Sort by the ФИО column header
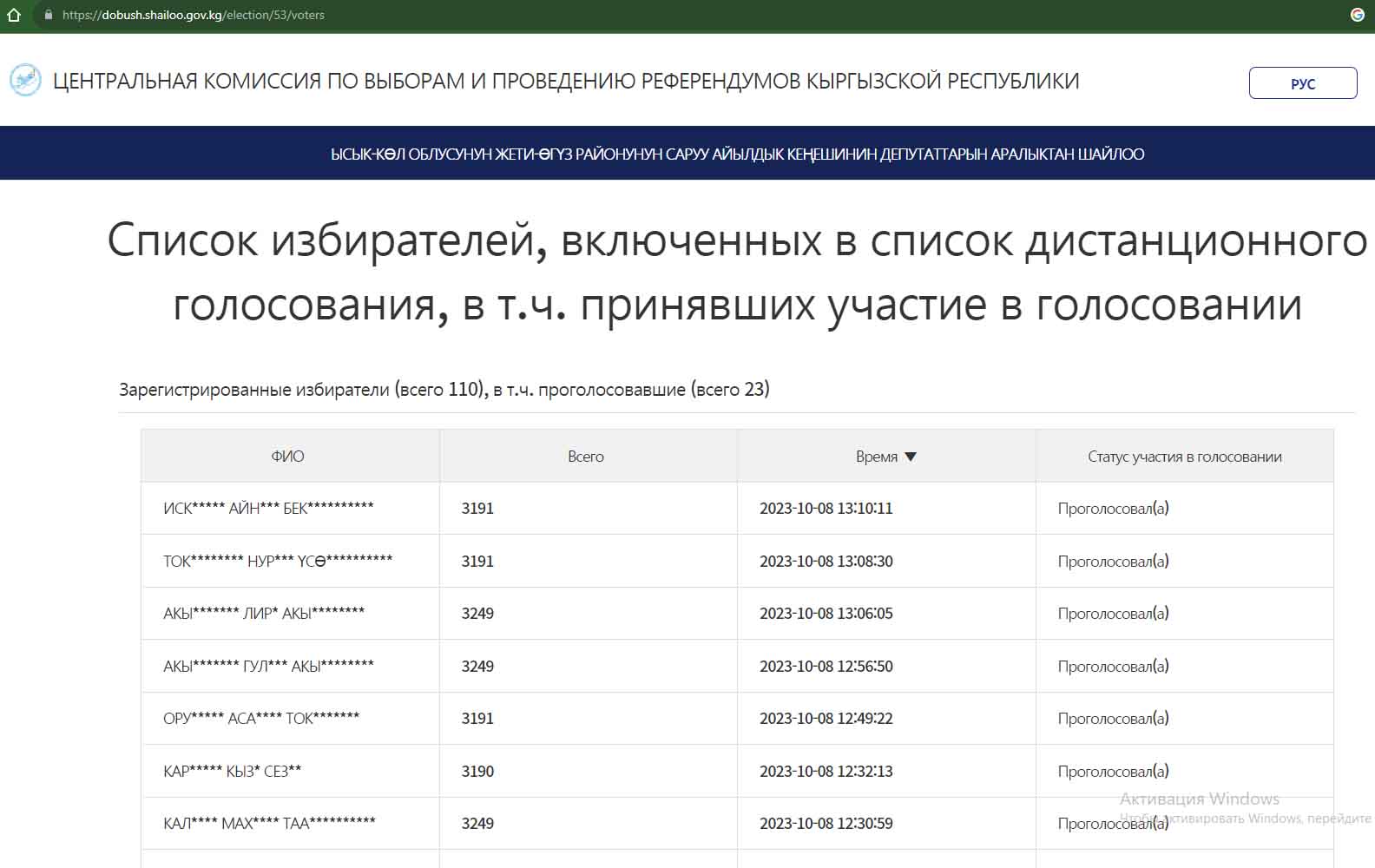This screenshot has width=1375, height=868. (287, 457)
